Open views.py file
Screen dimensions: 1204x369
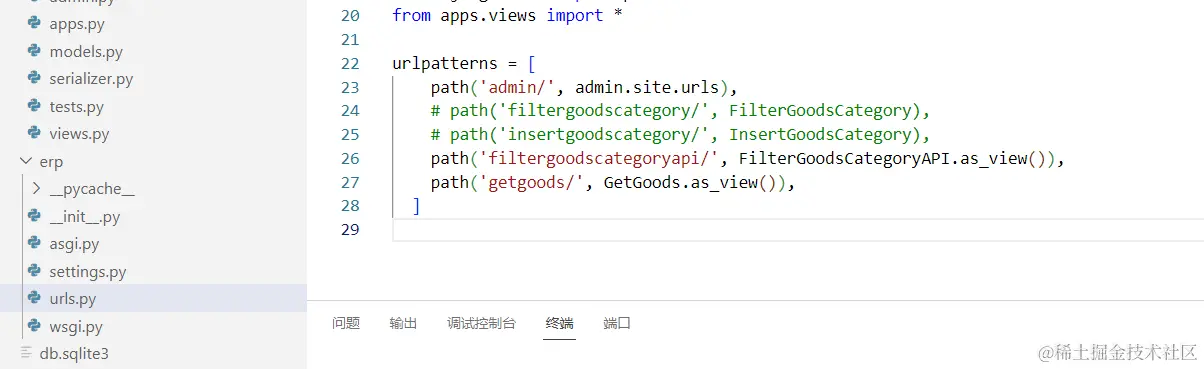tap(79, 133)
